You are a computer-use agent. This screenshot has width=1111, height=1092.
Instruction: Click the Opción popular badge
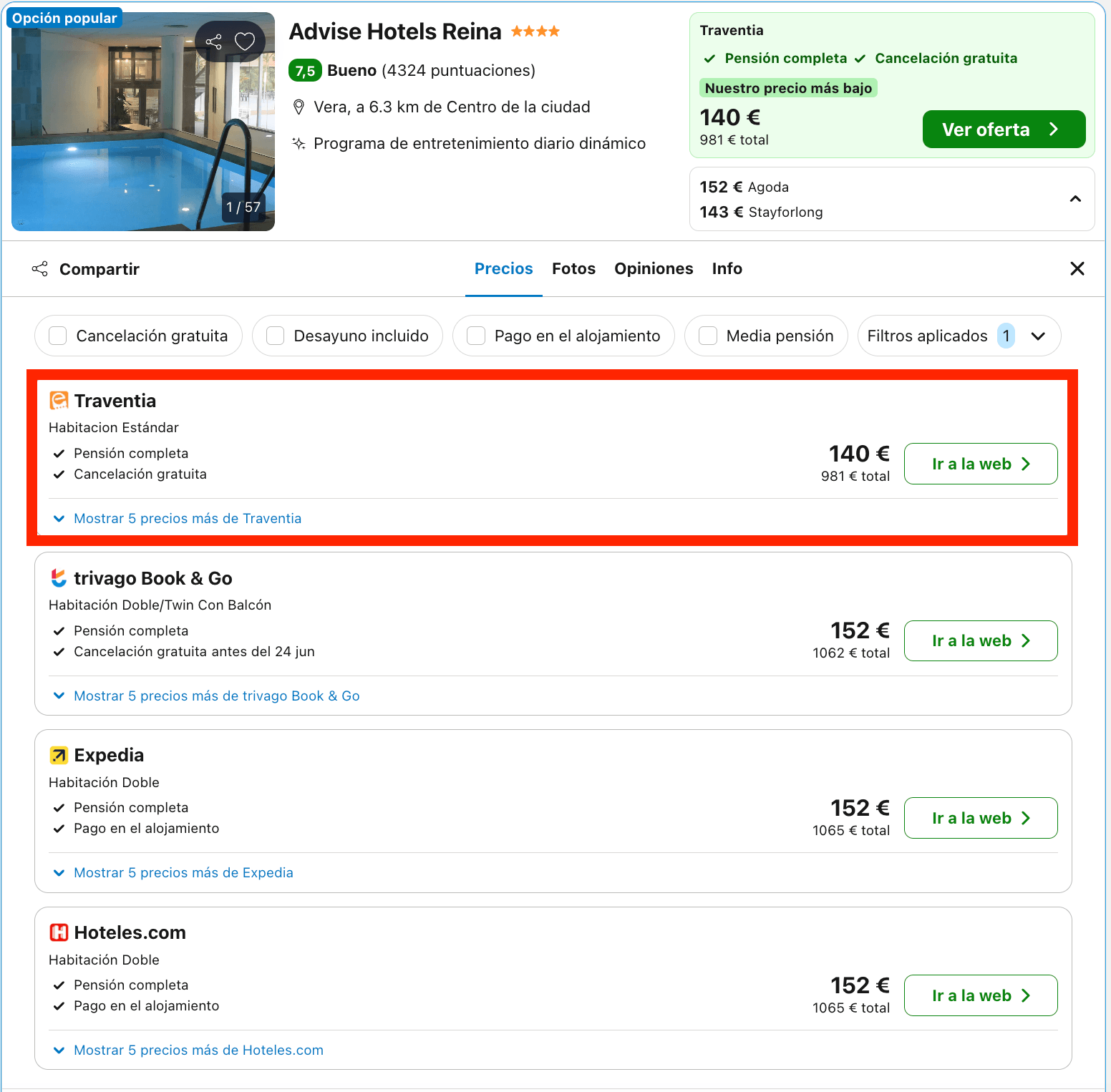(x=64, y=18)
